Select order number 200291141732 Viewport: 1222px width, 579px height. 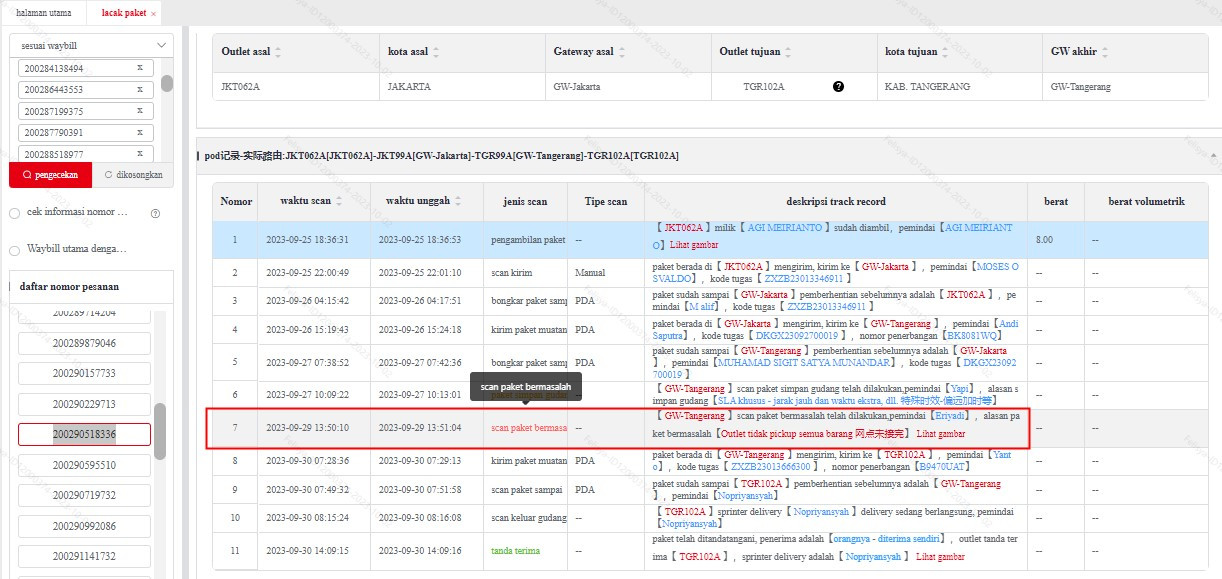[x=84, y=556]
